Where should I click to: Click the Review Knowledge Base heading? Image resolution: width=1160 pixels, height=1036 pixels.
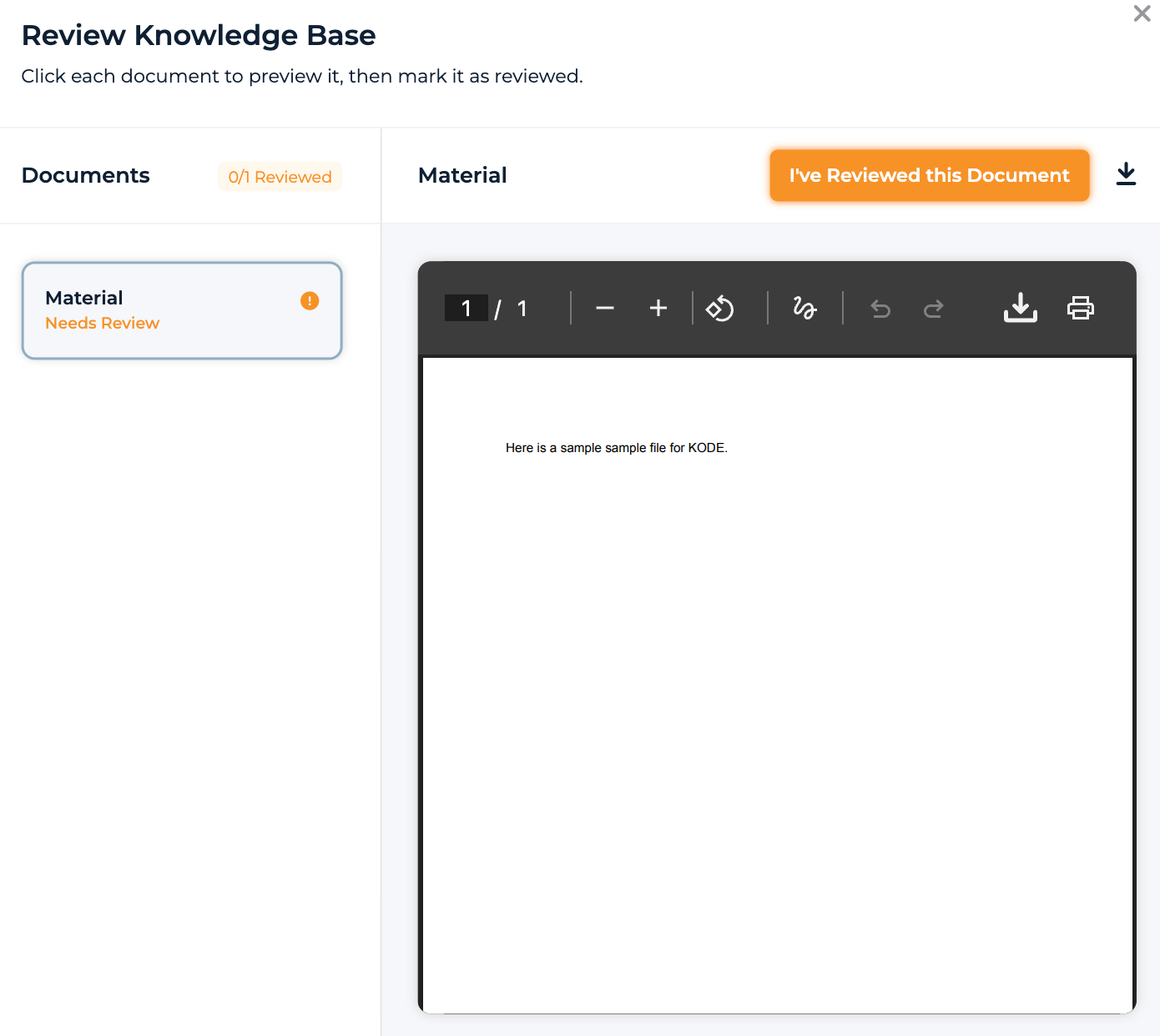click(x=199, y=35)
